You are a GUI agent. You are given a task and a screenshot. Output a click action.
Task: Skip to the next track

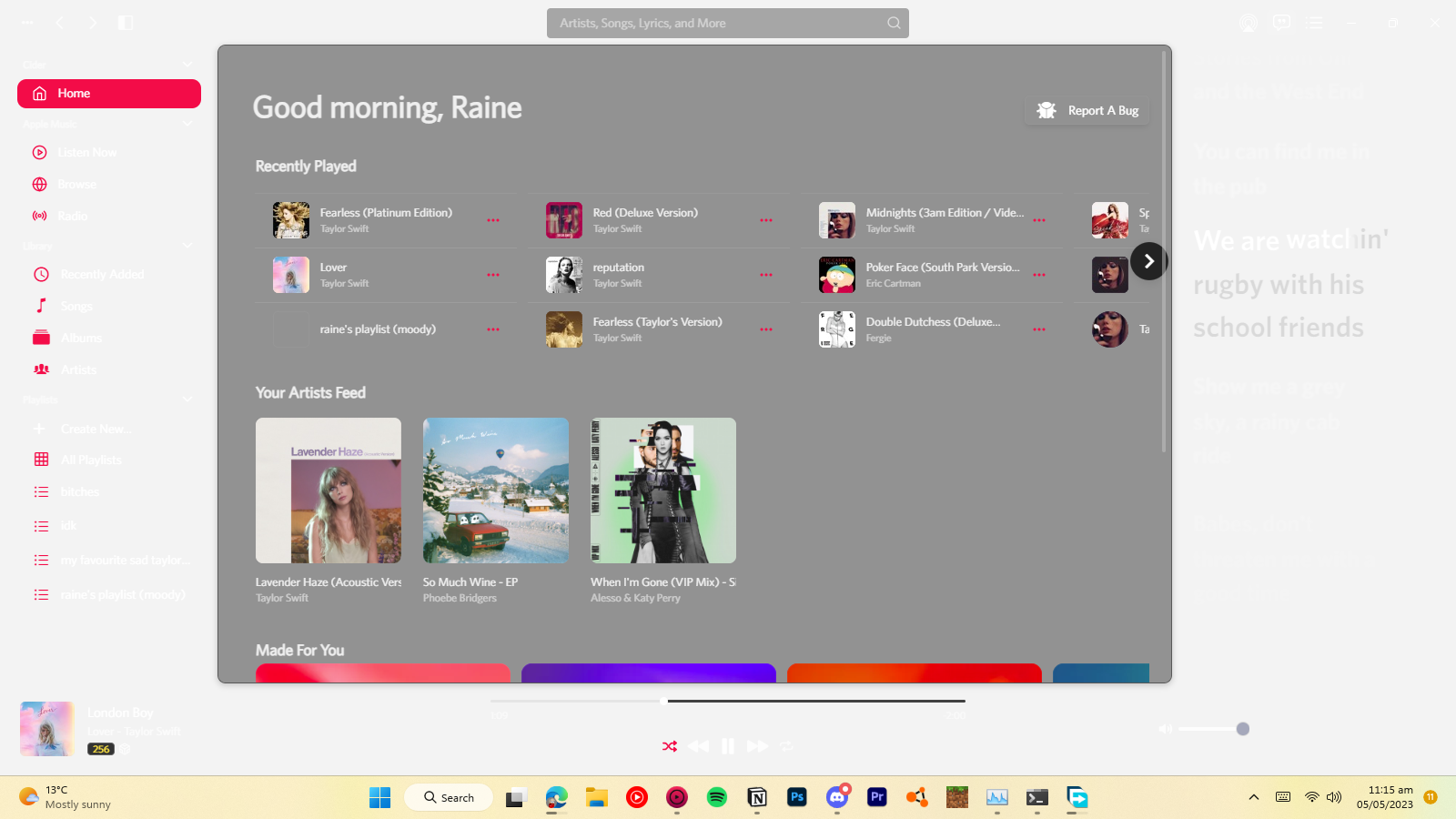tap(756, 745)
